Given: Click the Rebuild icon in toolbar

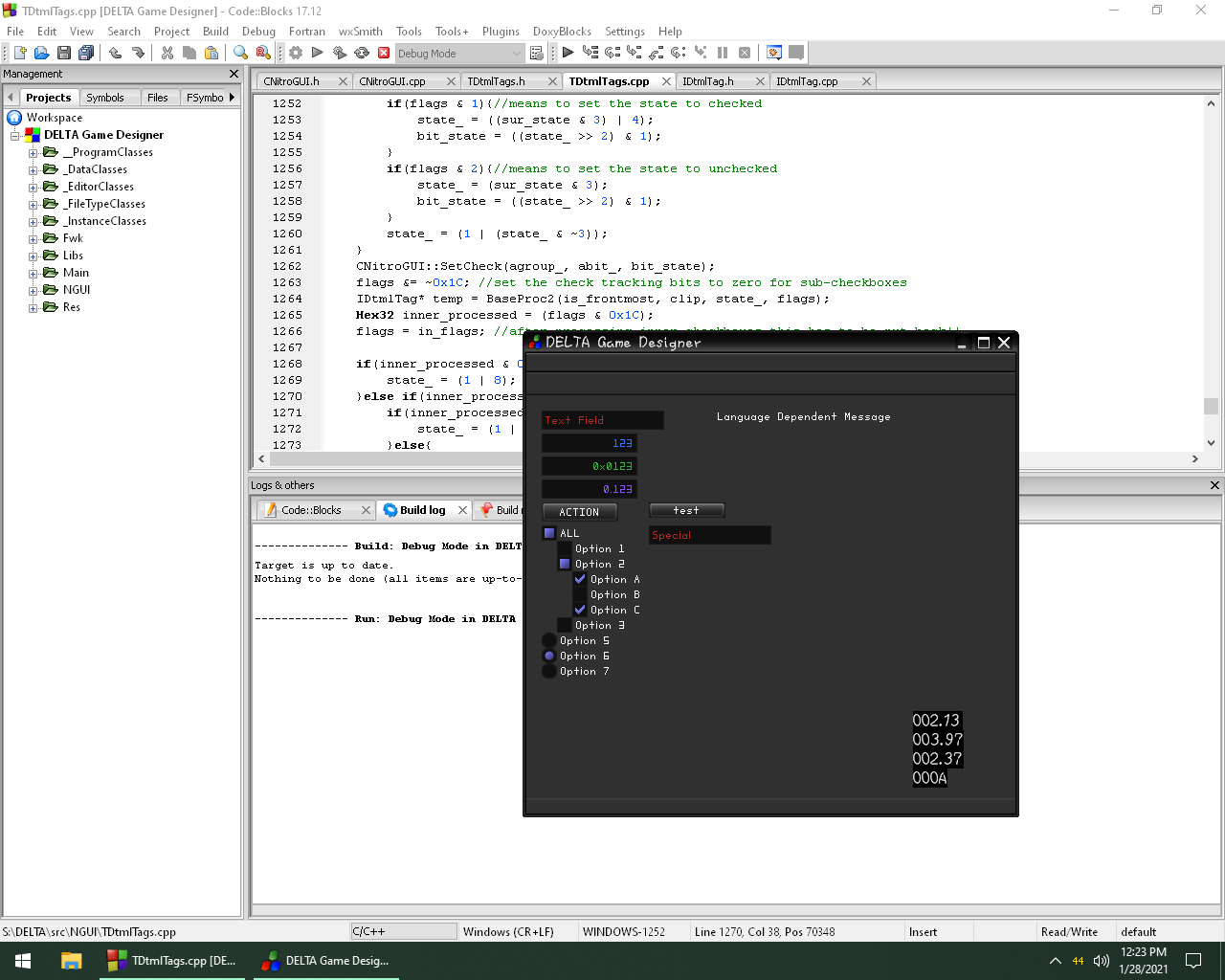Looking at the screenshot, I should pyautogui.click(x=362, y=54).
